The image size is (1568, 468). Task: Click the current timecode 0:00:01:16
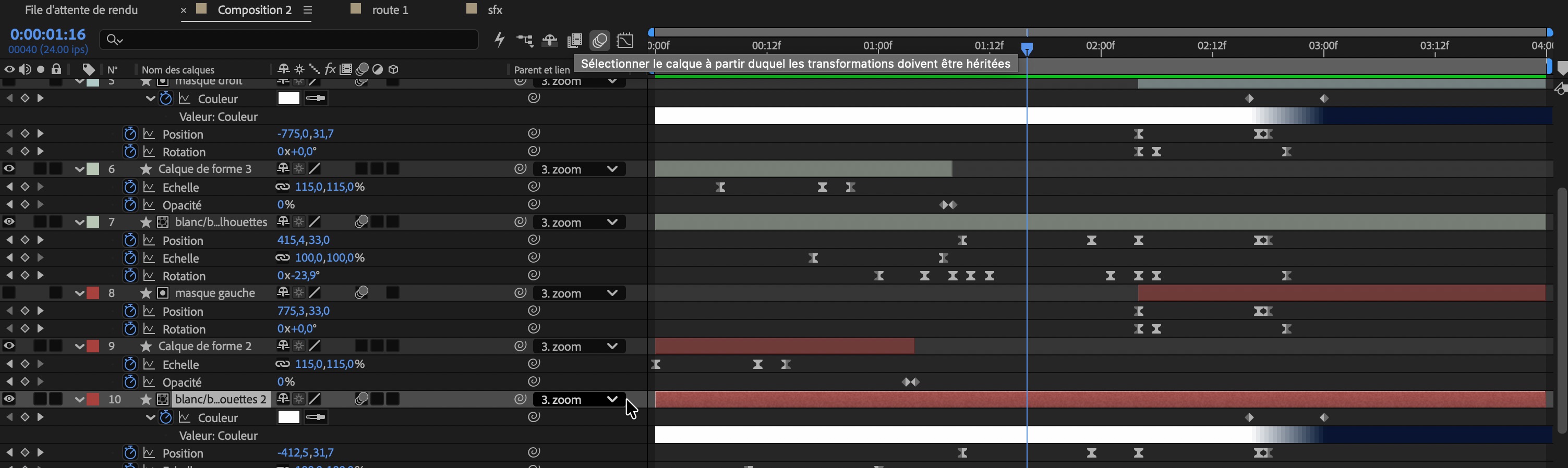48,34
